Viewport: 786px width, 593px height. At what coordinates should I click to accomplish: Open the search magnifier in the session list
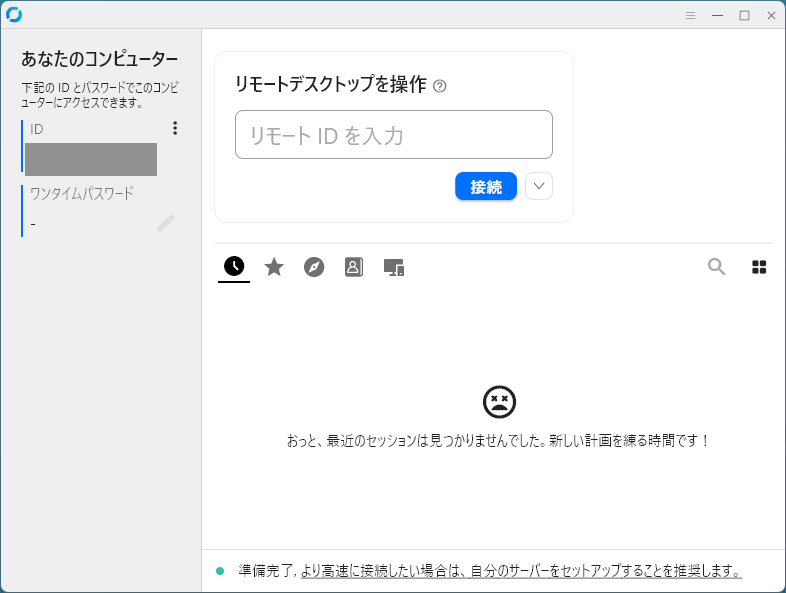tap(716, 266)
